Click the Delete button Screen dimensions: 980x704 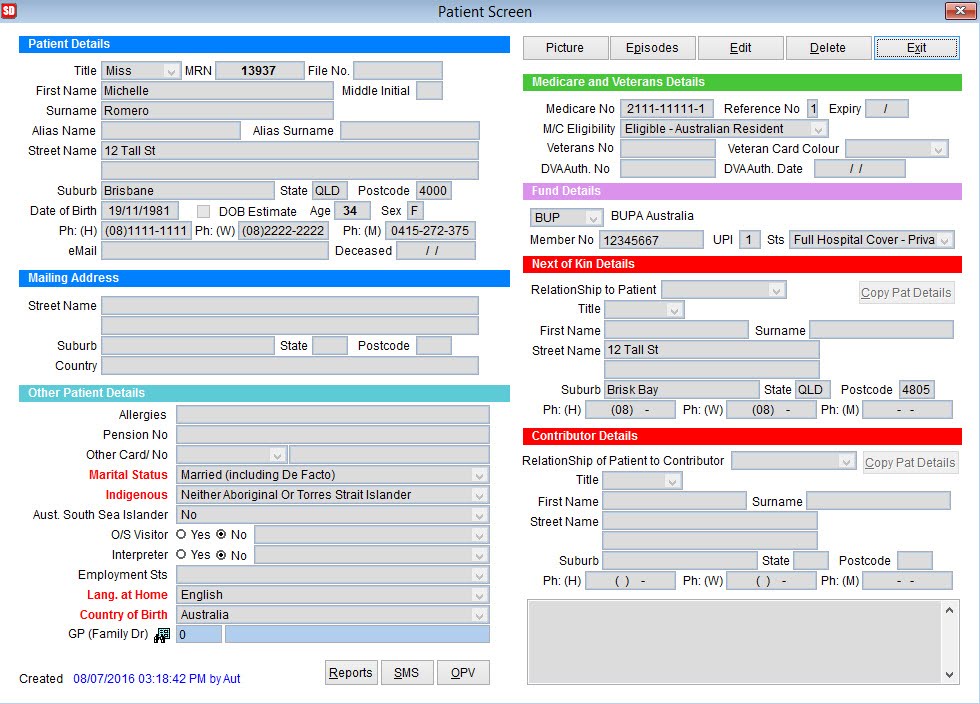pos(828,48)
